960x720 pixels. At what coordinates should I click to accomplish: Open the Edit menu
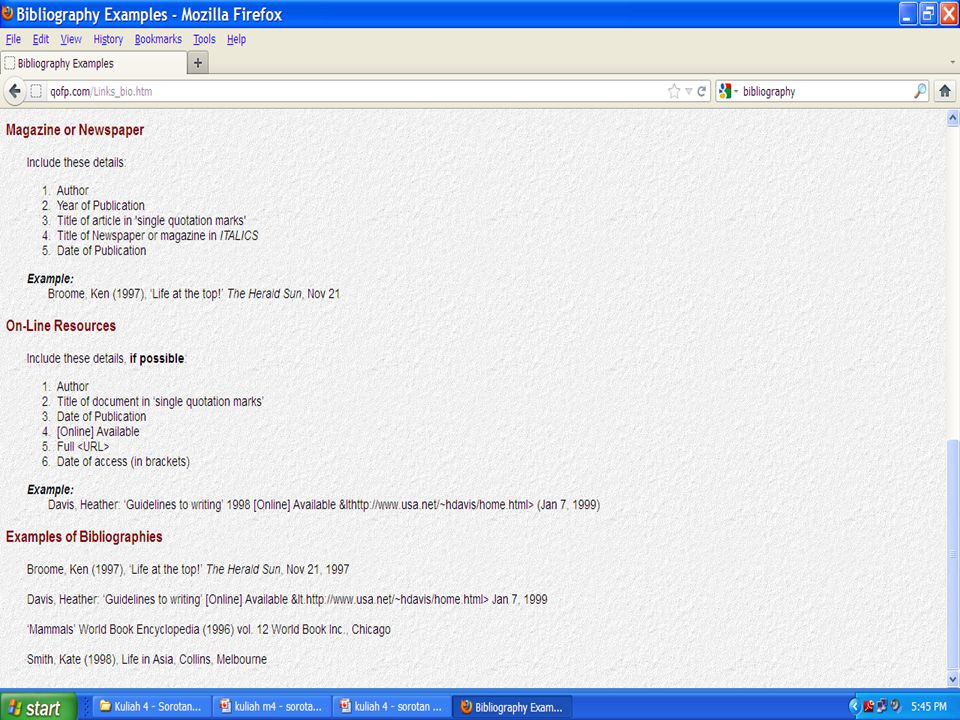(40, 39)
